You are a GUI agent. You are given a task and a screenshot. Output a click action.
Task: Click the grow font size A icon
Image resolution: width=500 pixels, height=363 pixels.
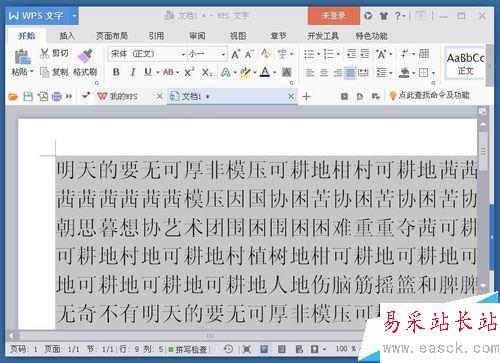coord(235,54)
